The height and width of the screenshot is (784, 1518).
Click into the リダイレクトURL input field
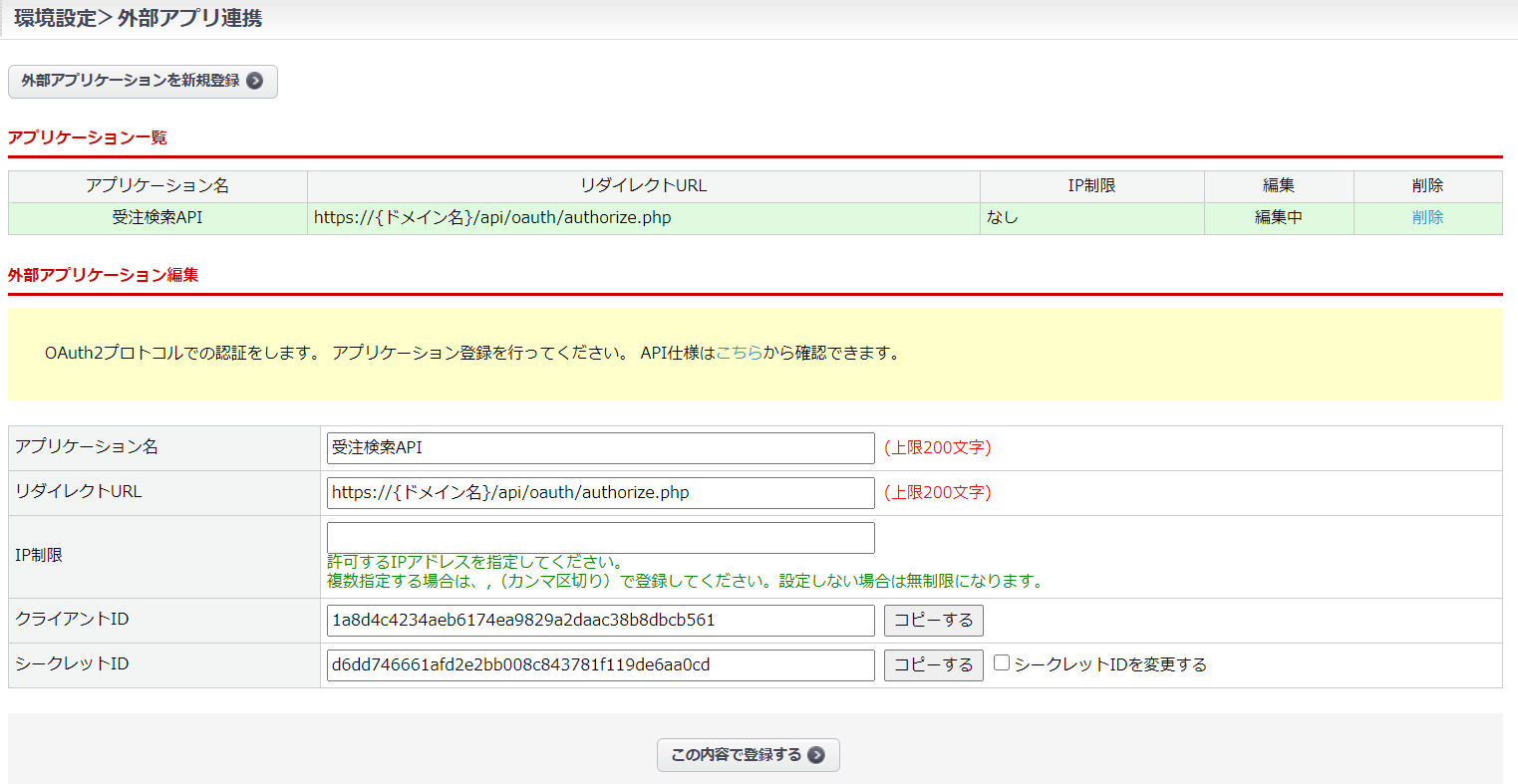600,493
